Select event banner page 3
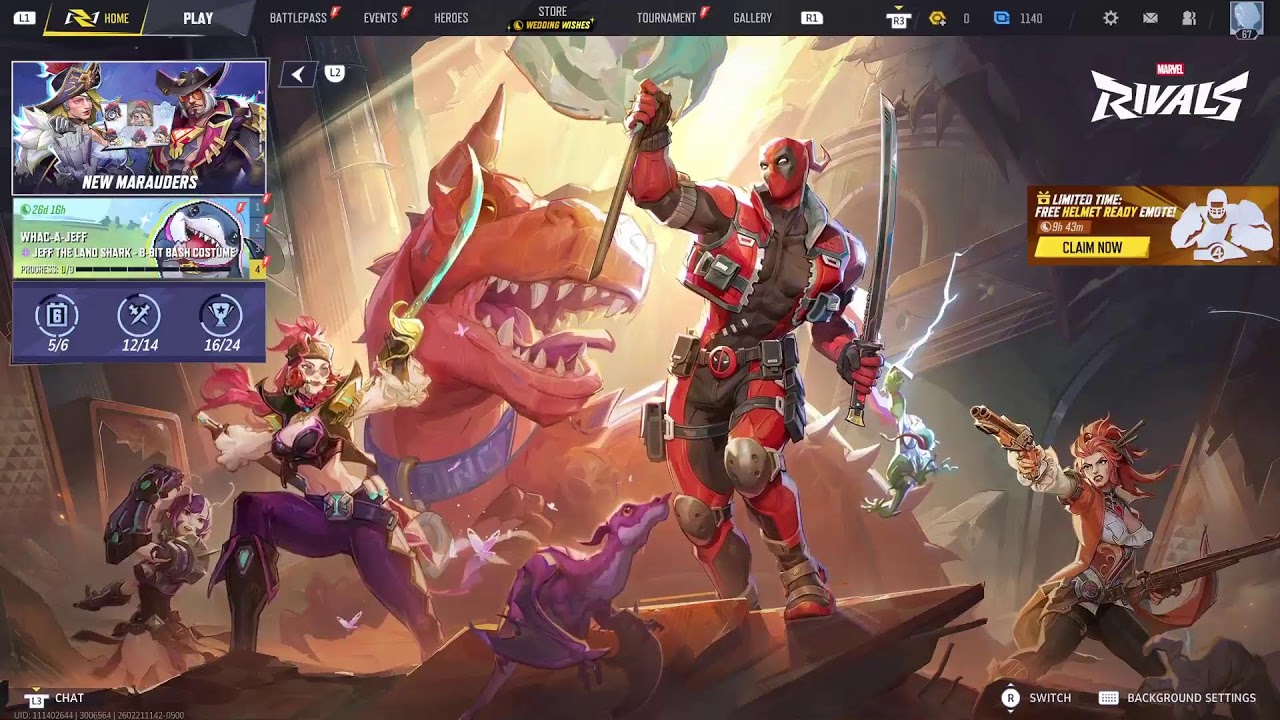 point(257,249)
